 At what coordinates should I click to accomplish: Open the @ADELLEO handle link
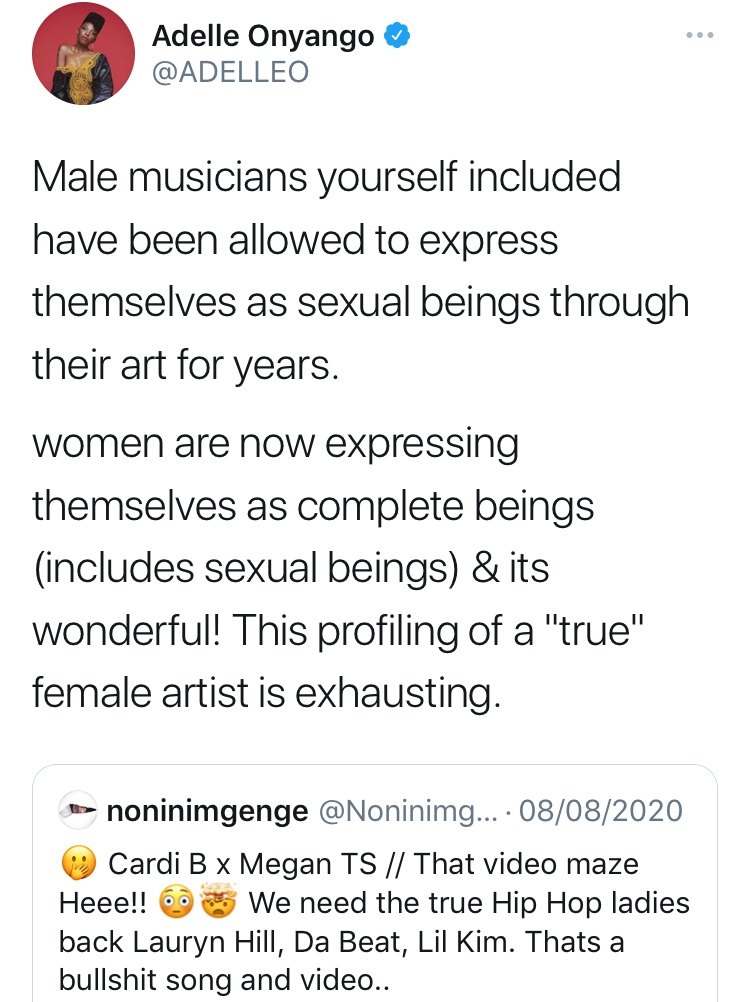230,72
